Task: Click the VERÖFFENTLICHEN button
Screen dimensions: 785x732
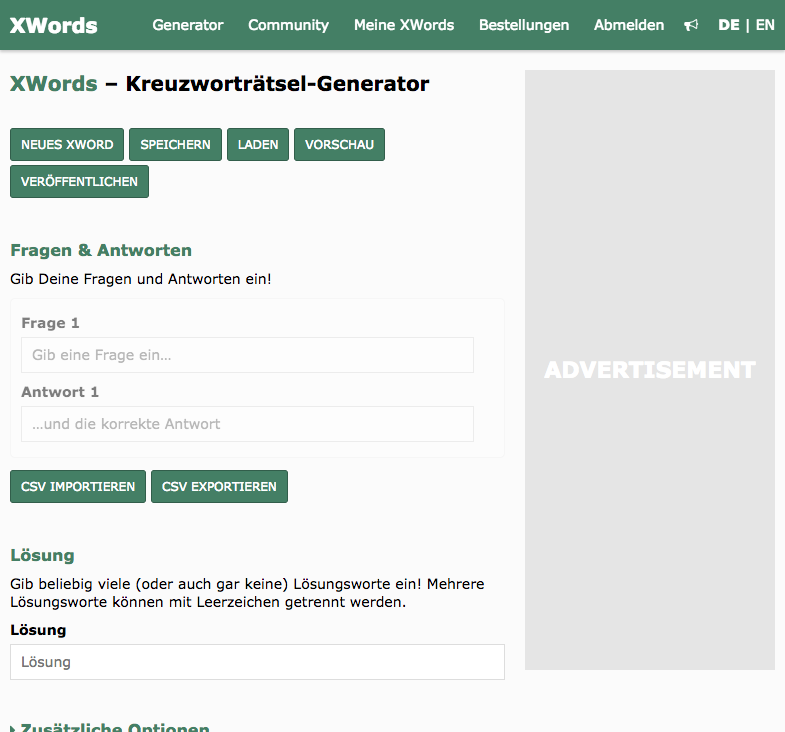Action: coord(79,182)
